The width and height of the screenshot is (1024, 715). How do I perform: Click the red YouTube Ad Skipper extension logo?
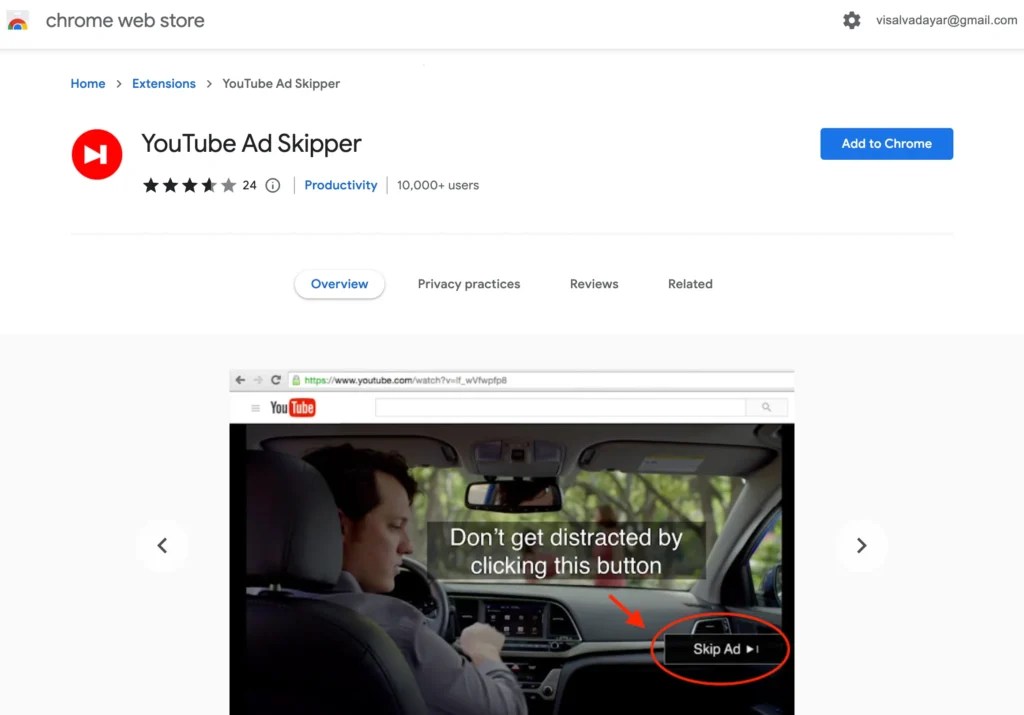coord(96,153)
